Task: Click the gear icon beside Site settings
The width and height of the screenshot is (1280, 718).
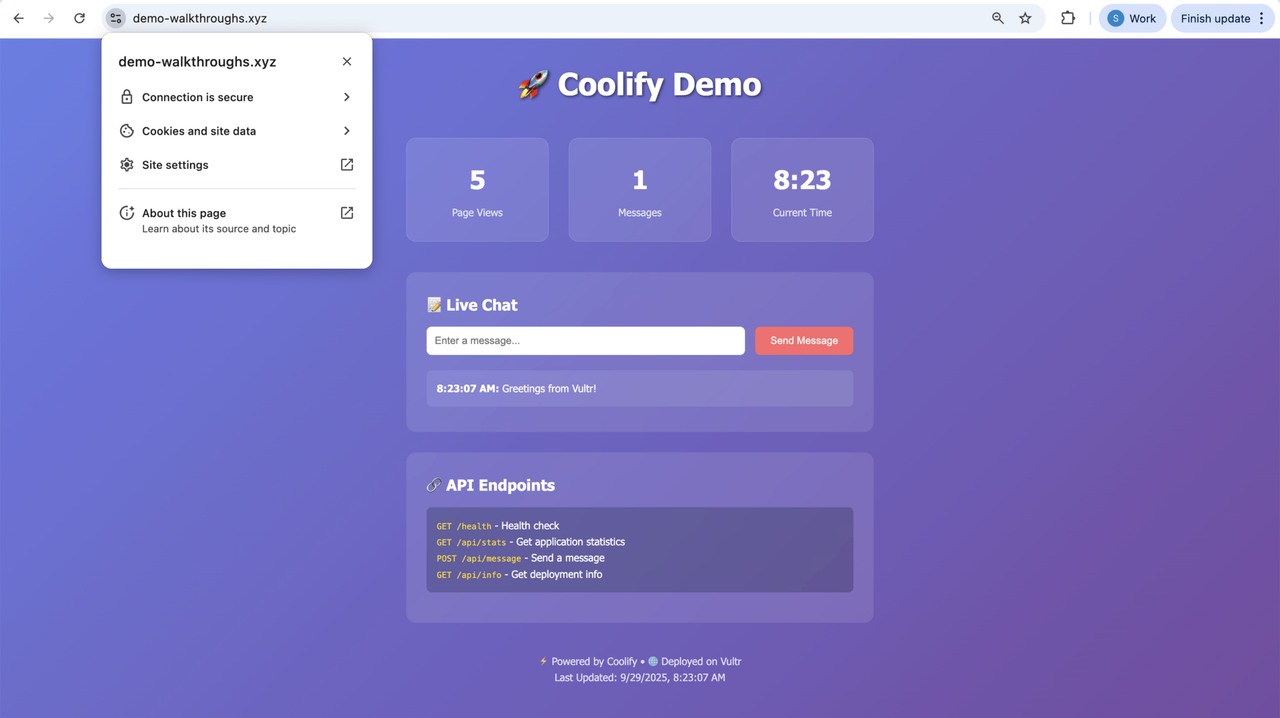Action: tap(127, 165)
